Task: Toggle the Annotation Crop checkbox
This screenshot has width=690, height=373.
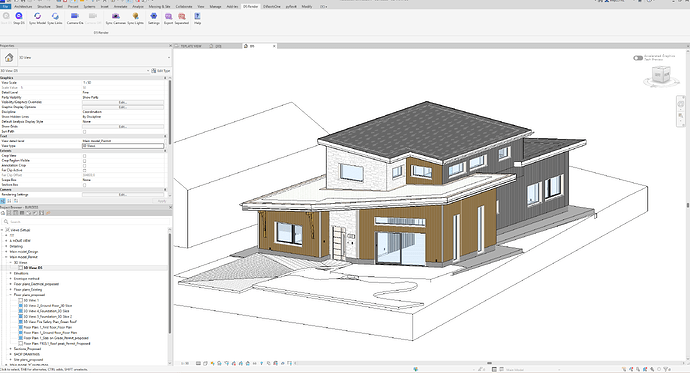Action: pos(84,165)
